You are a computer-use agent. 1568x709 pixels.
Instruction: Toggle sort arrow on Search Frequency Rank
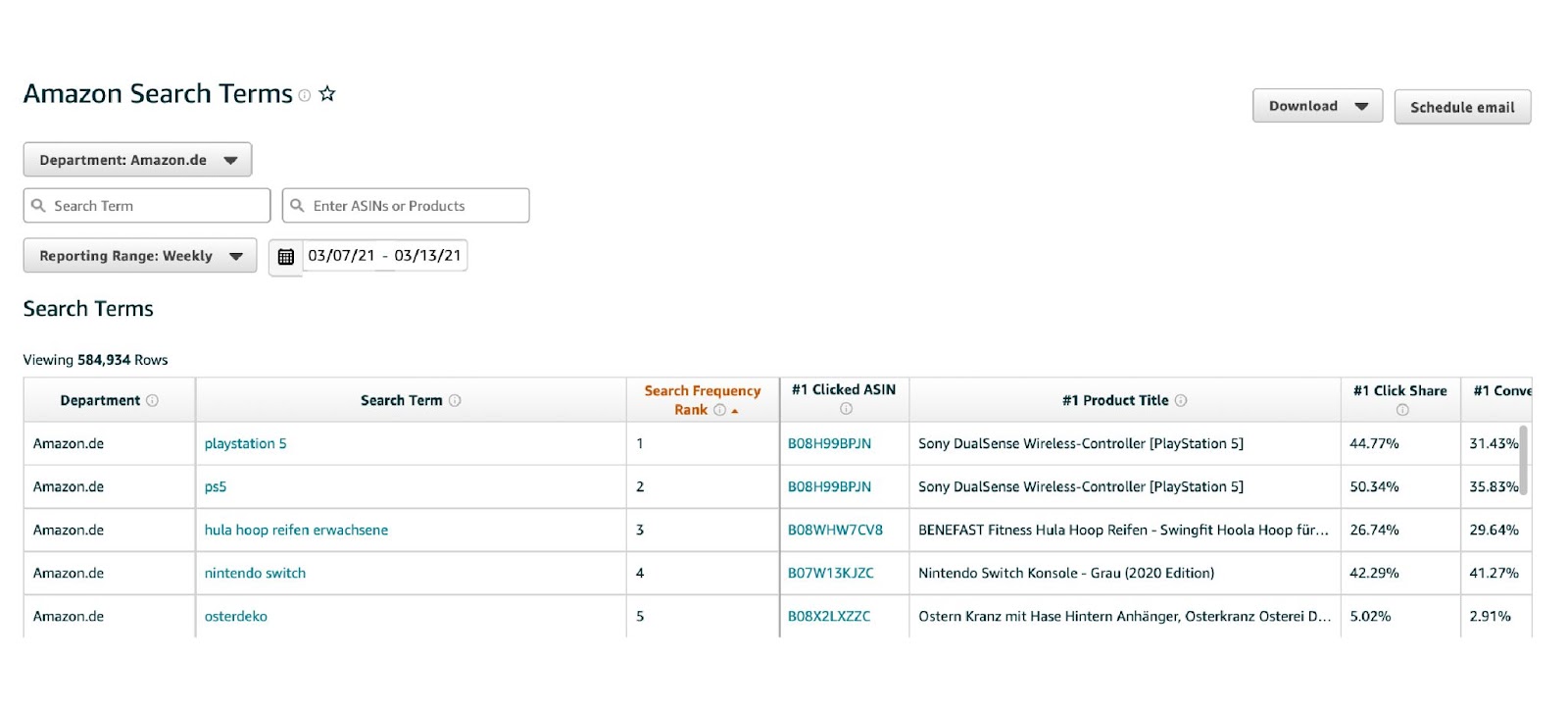tap(735, 411)
